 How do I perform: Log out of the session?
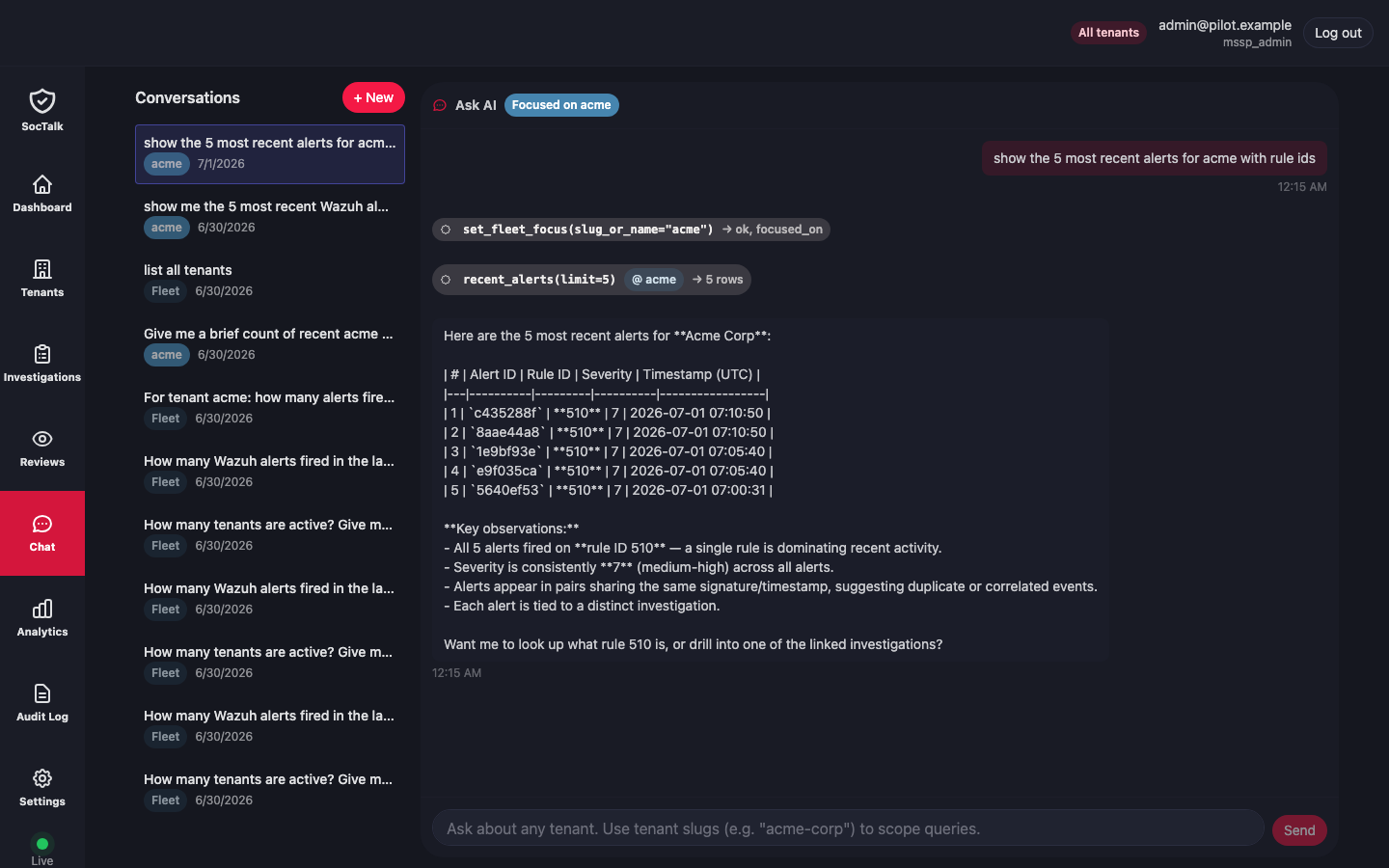click(x=1338, y=33)
